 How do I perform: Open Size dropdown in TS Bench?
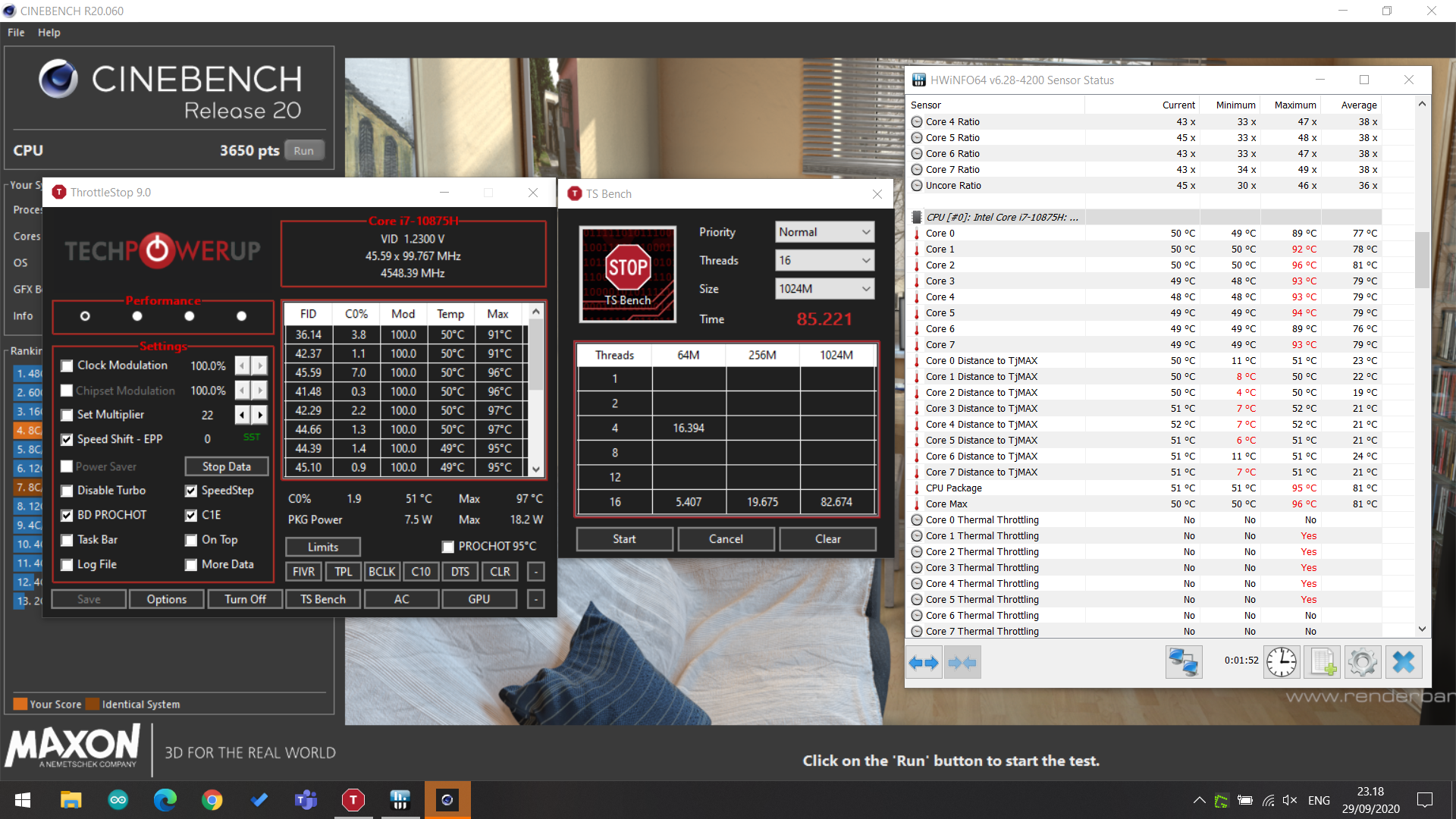click(825, 288)
